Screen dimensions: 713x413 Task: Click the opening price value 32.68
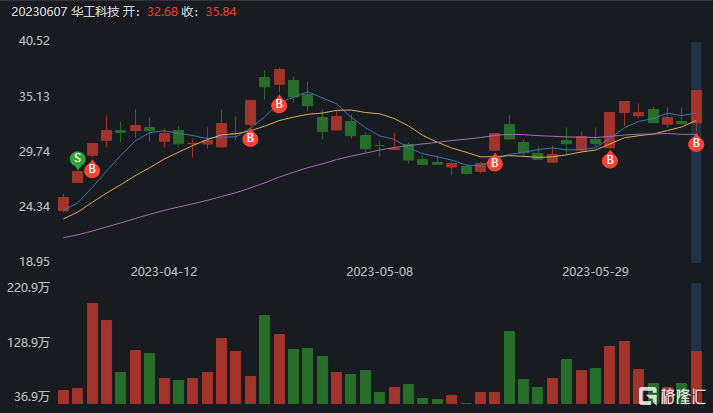coord(162,12)
